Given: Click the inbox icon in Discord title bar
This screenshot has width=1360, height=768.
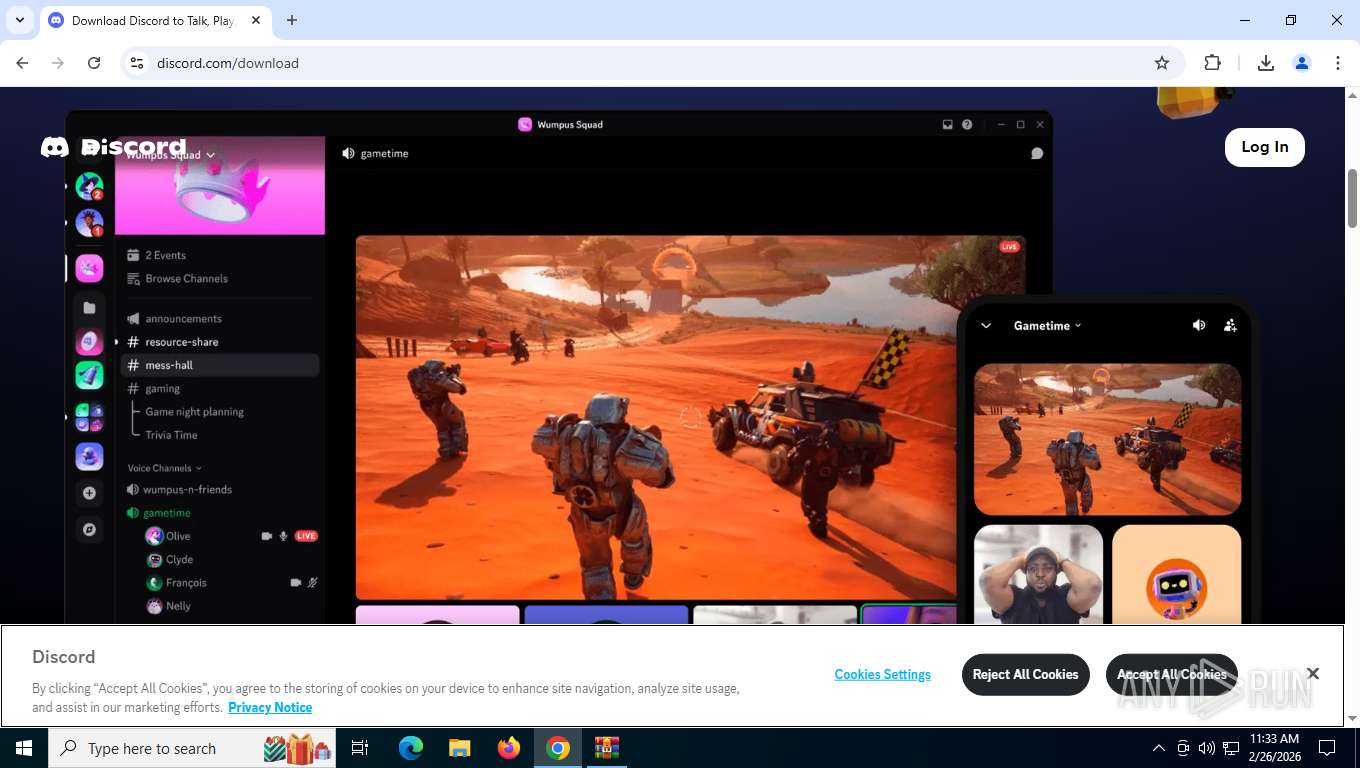Looking at the screenshot, I should [947, 125].
